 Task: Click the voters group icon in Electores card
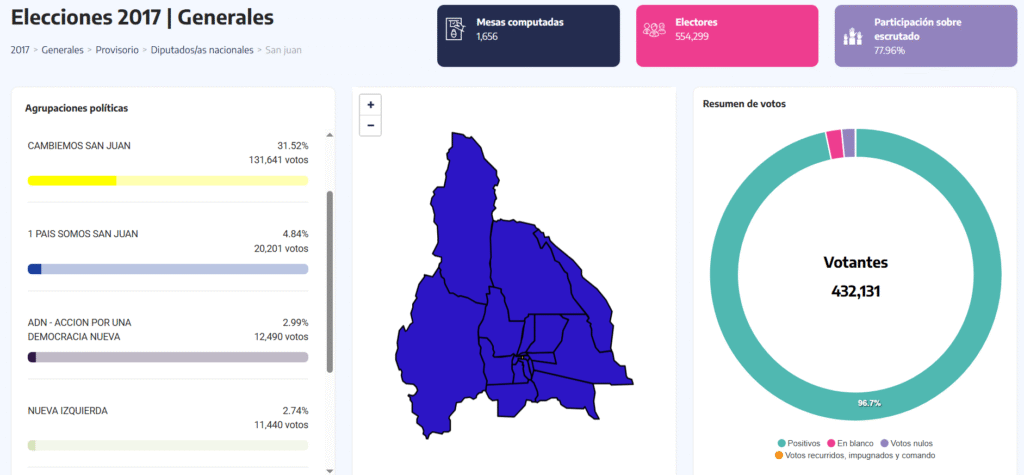pyautogui.click(x=654, y=29)
